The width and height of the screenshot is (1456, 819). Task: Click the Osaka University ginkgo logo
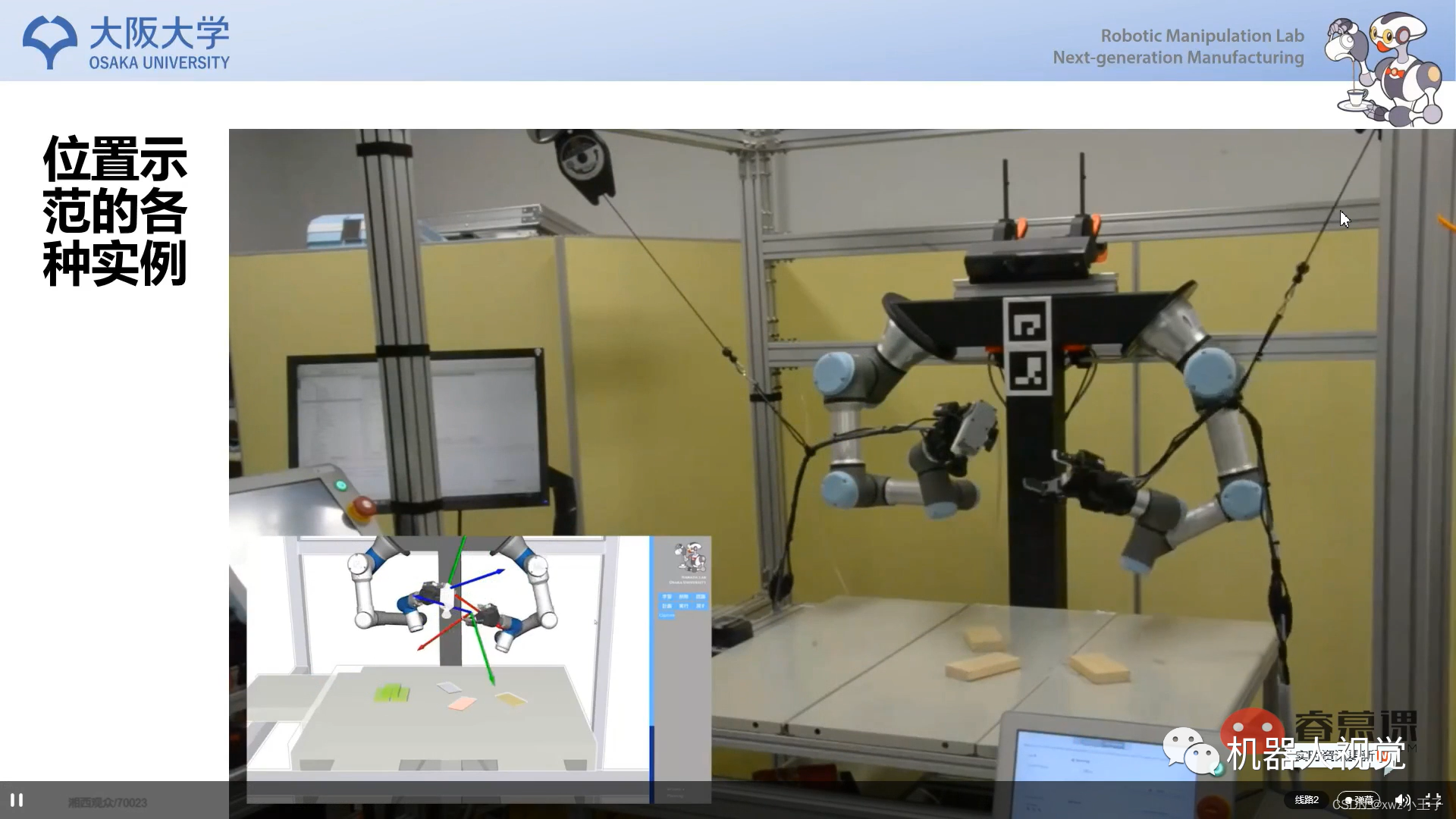pyautogui.click(x=50, y=42)
